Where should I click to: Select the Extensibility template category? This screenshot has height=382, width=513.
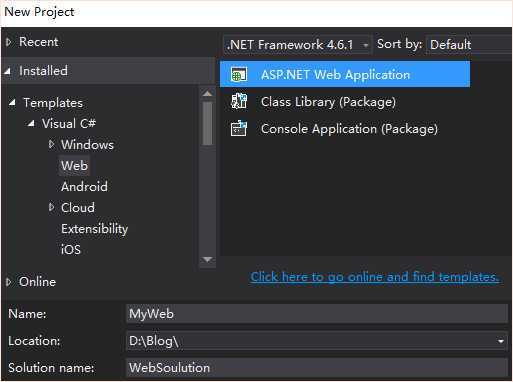94,229
